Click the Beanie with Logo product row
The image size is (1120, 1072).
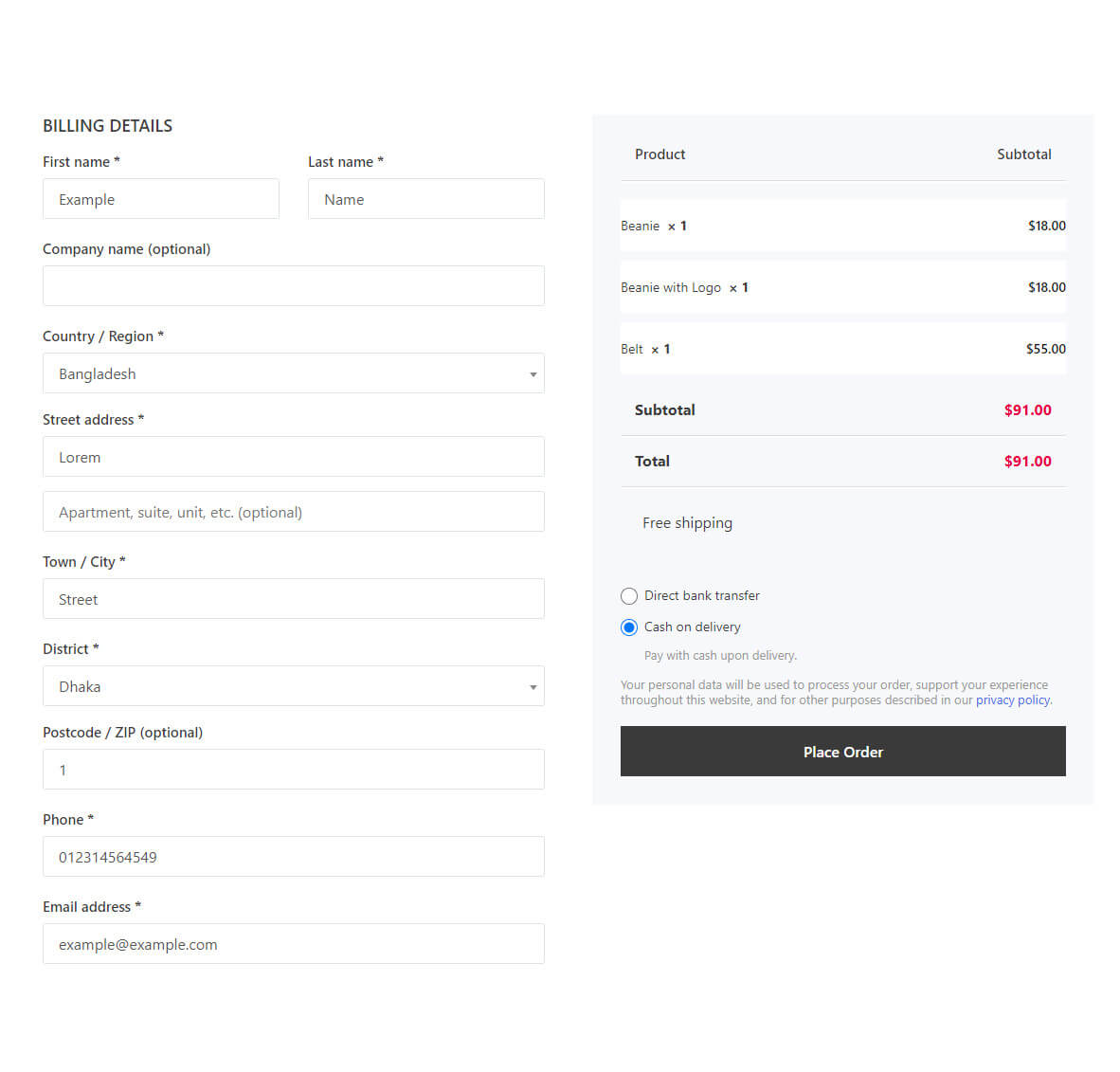[x=843, y=287]
